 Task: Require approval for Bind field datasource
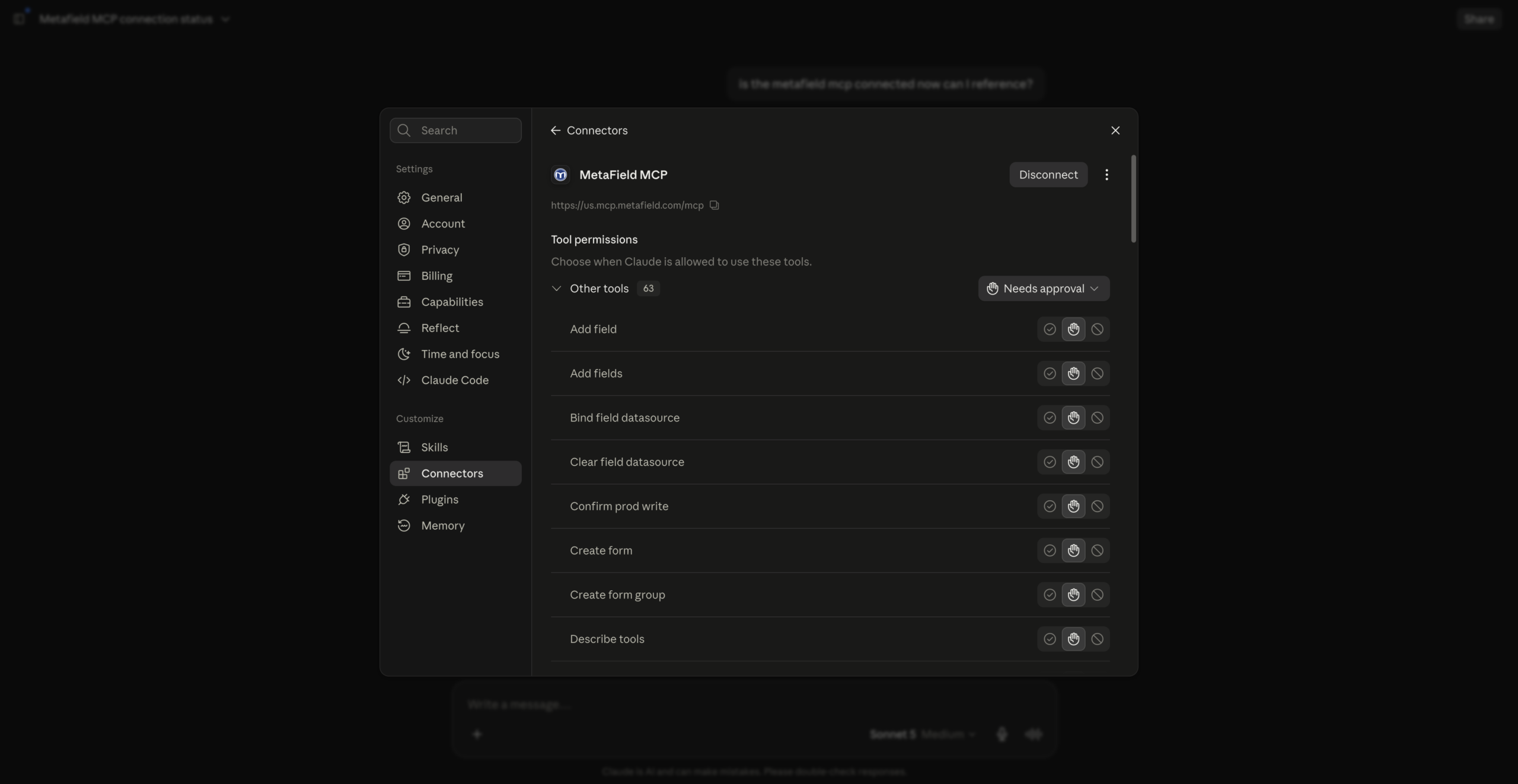1073,418
